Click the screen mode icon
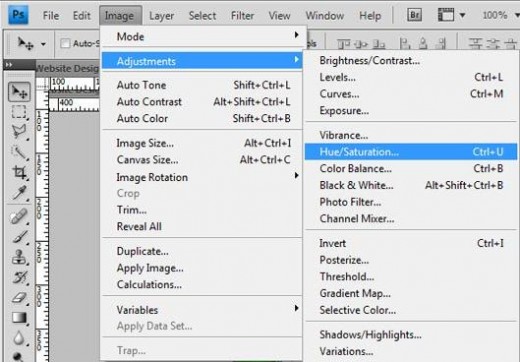The image size is (520, 362). pyautogui.click(x=446, y=15)
